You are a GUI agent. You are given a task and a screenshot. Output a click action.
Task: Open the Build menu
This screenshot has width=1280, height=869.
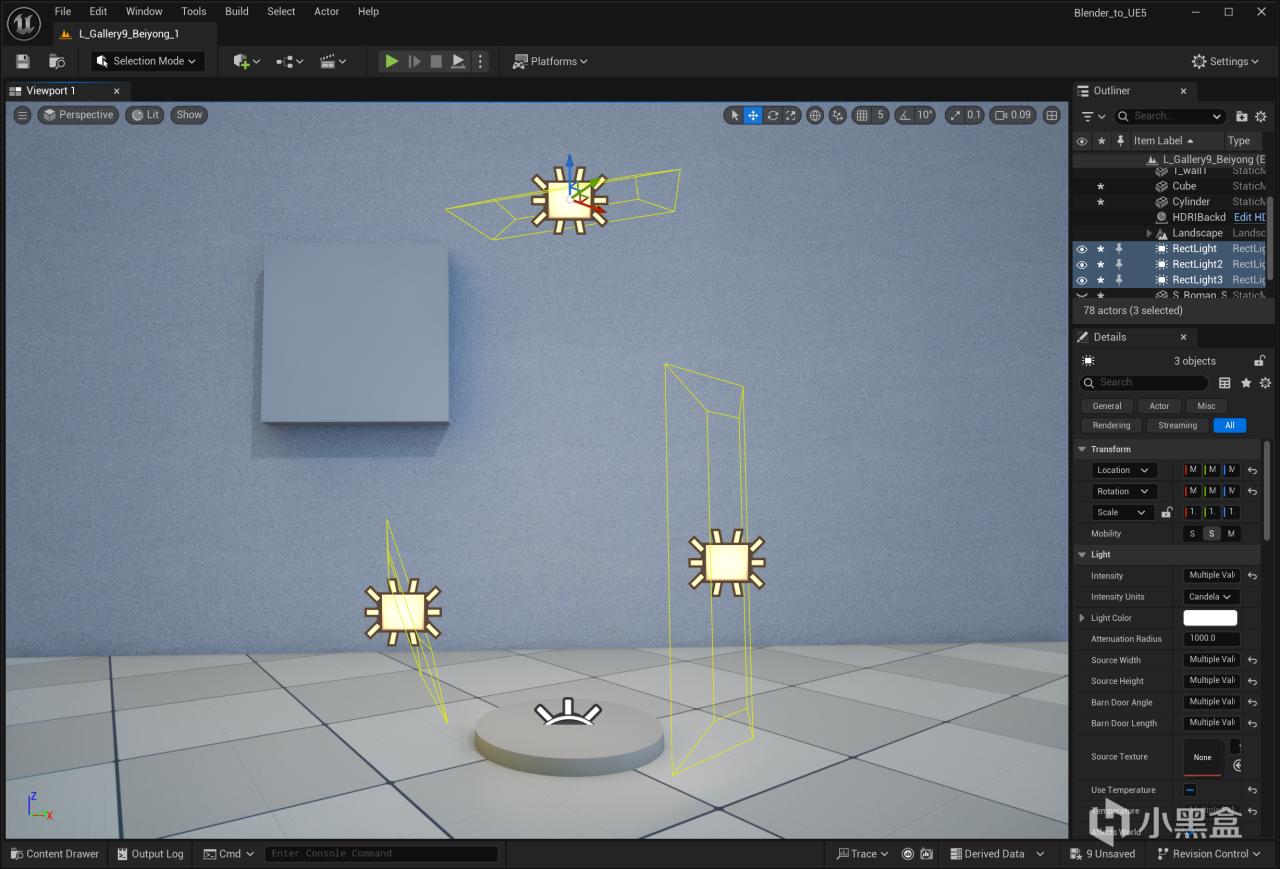point(236,11)
